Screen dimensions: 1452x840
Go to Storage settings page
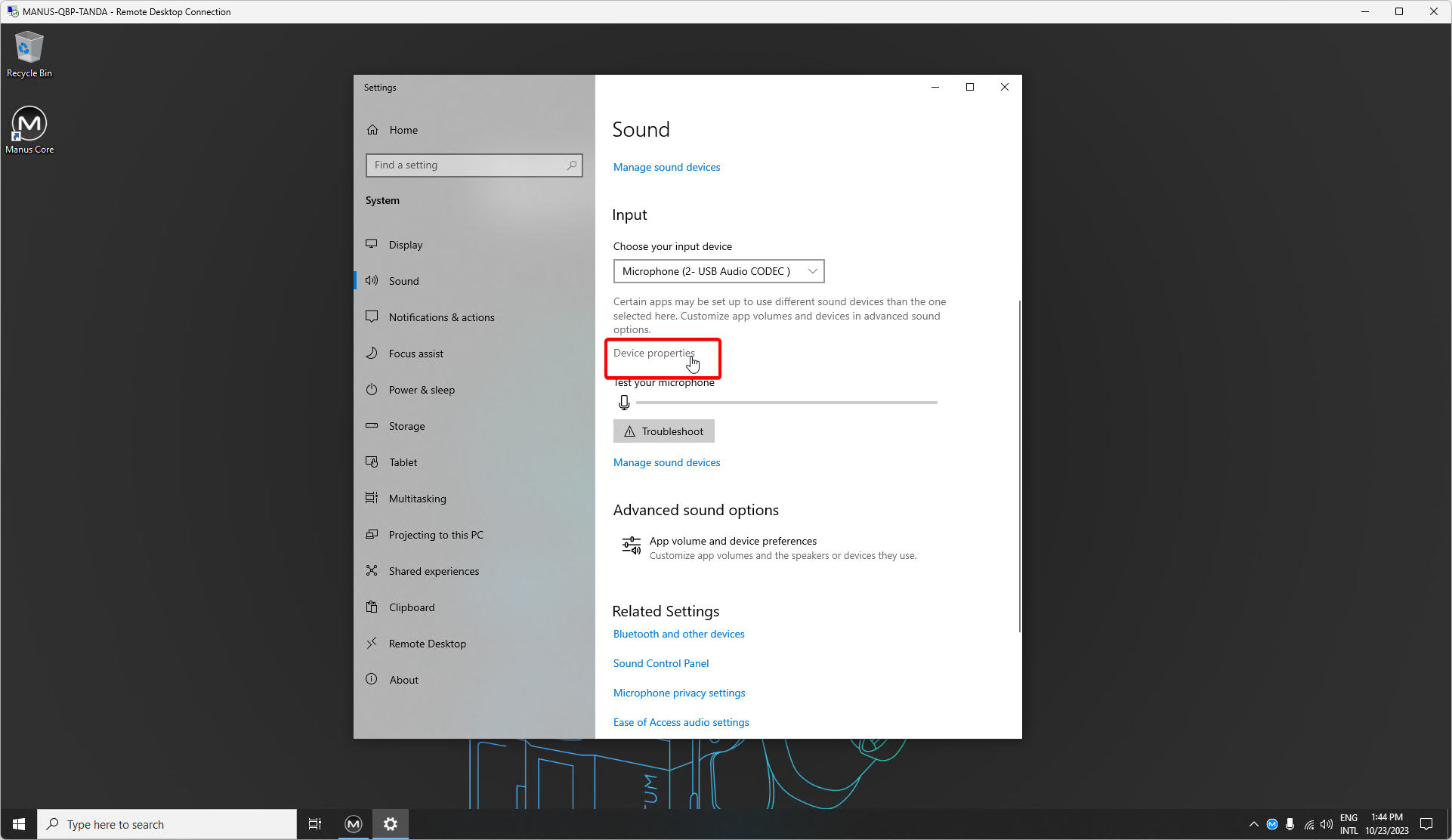point(406,426)
